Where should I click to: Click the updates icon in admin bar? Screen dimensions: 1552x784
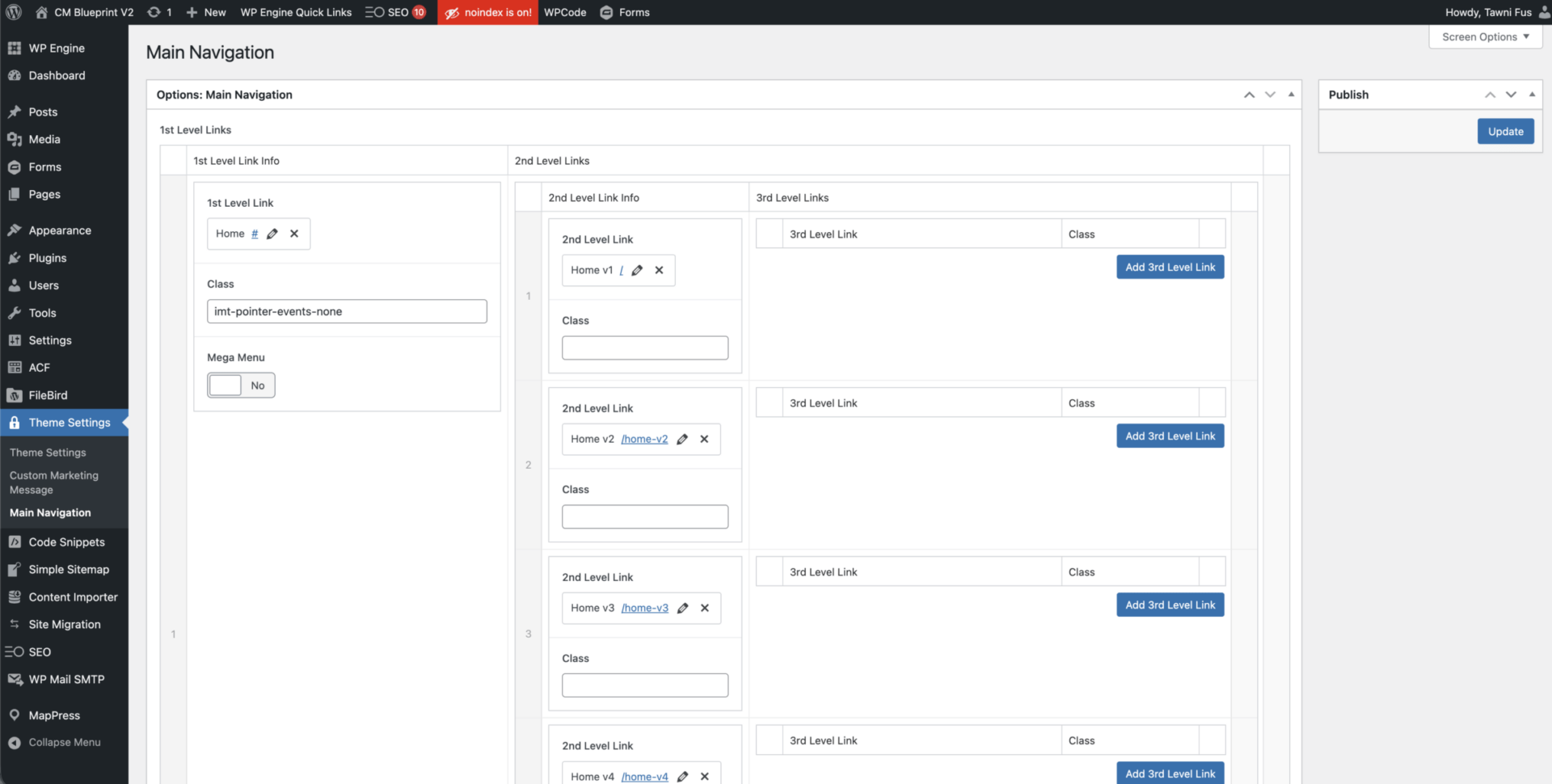pos(159,12)
